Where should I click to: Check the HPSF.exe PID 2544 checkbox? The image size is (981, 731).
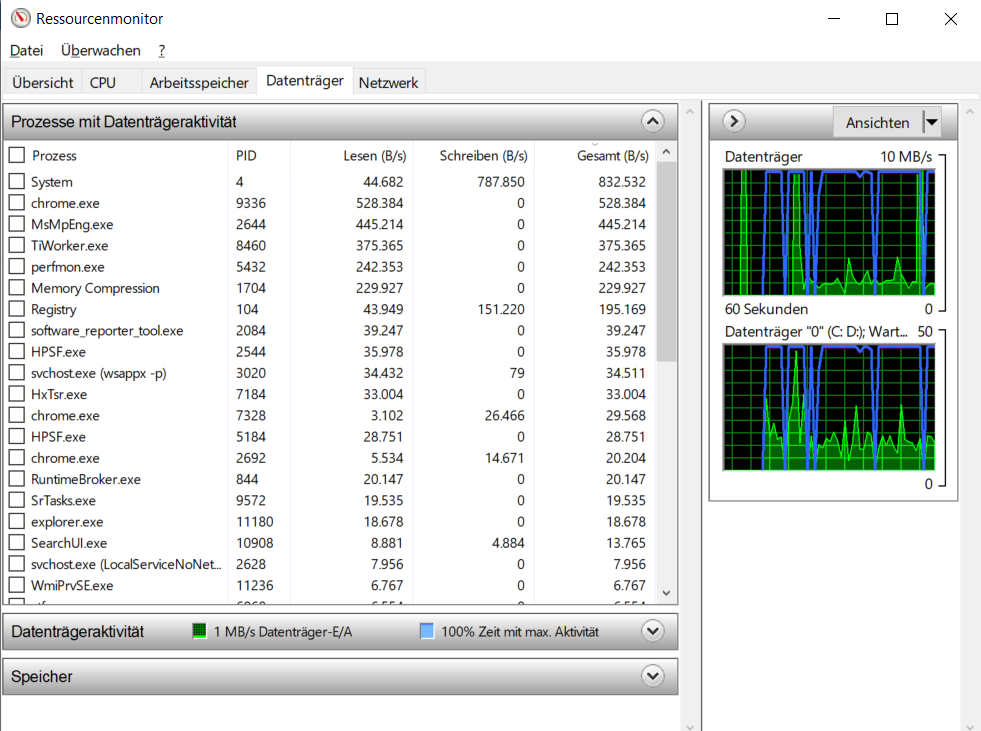pyautogui.click(x=17, y=352)
